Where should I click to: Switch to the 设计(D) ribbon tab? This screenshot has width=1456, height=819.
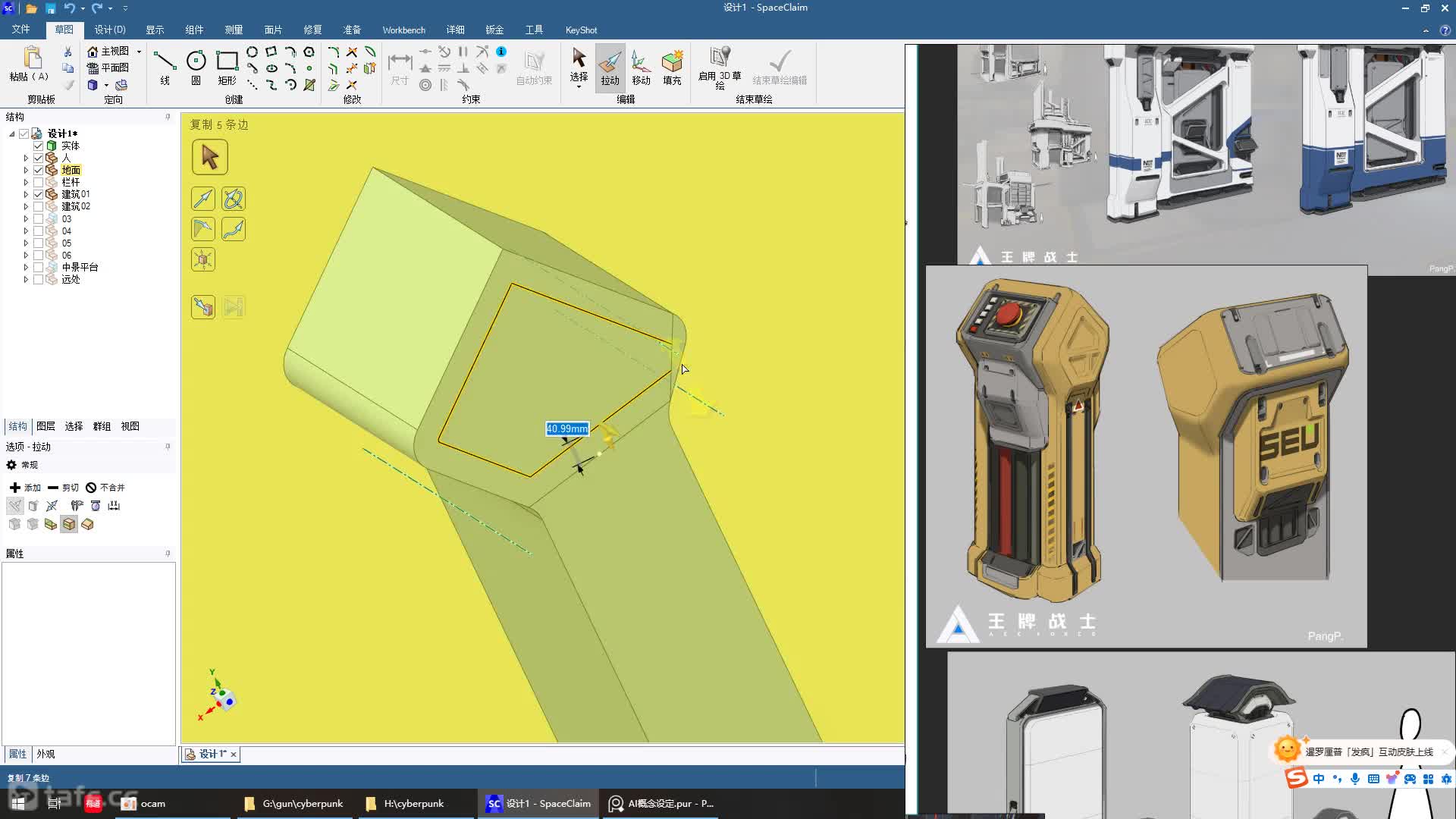click(110, 30)
